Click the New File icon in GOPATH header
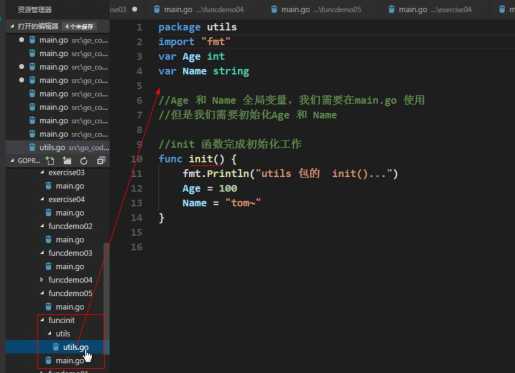515x373 pixels. coord(50,161)
